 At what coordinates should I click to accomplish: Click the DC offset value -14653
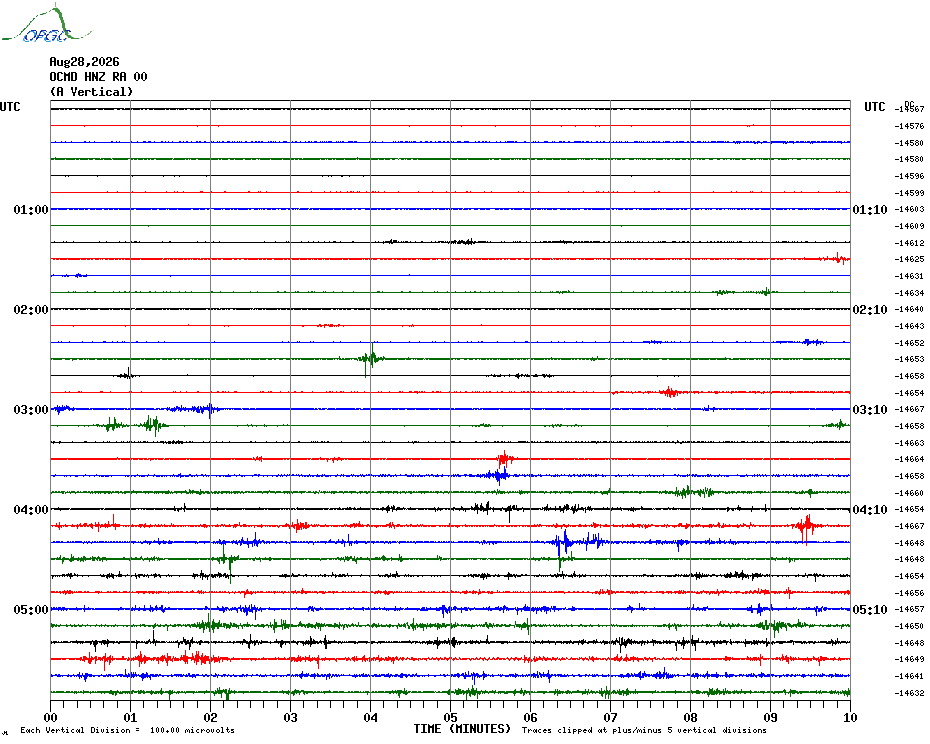tap(909, 360)
